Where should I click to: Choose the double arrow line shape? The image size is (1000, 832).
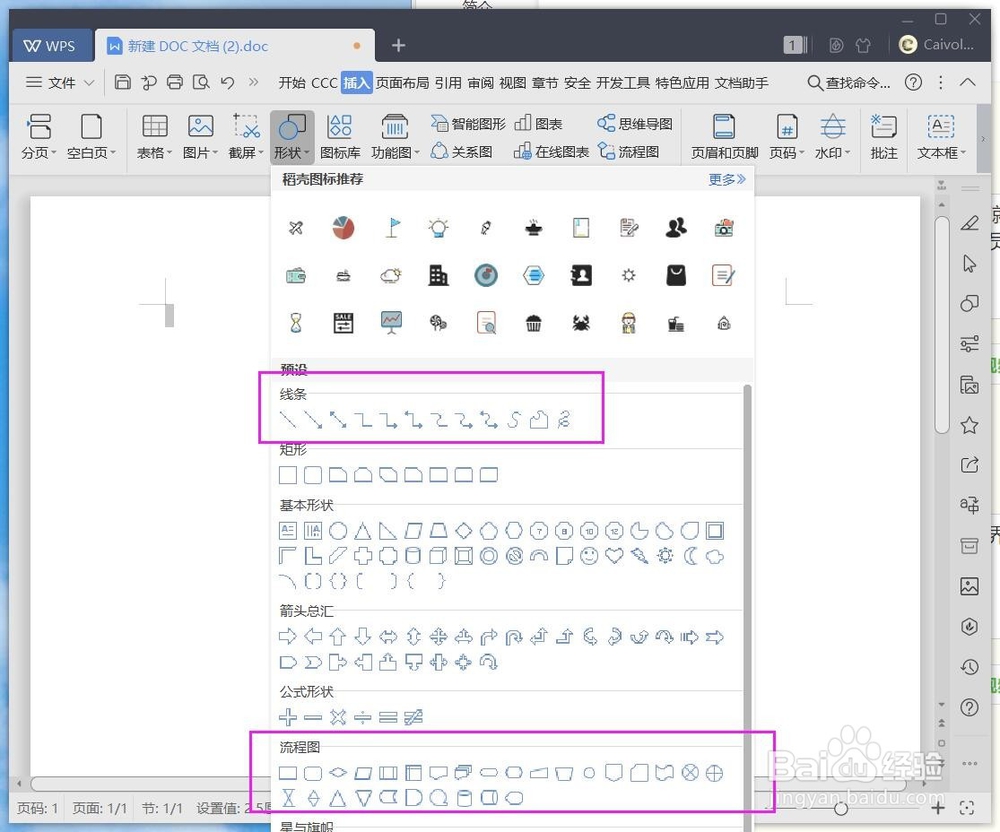pos(338,420)
